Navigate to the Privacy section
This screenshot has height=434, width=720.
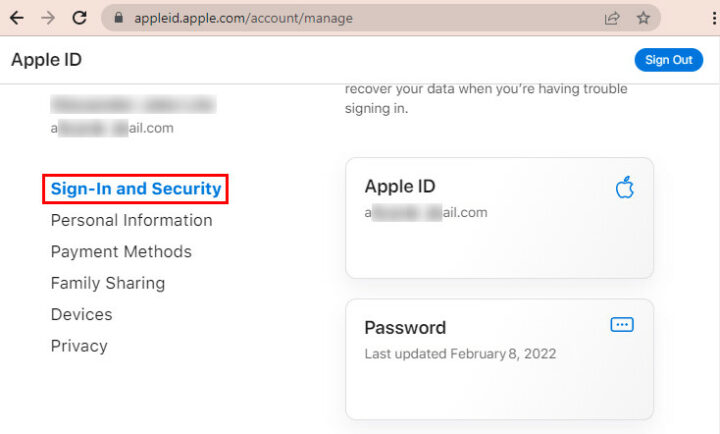pos(79,346)
